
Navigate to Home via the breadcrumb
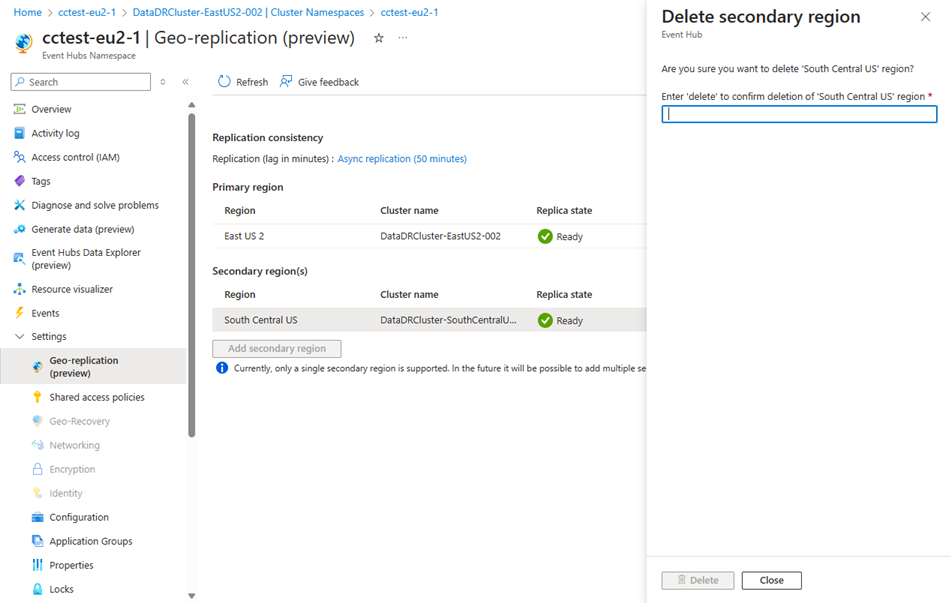pos(27,13)
